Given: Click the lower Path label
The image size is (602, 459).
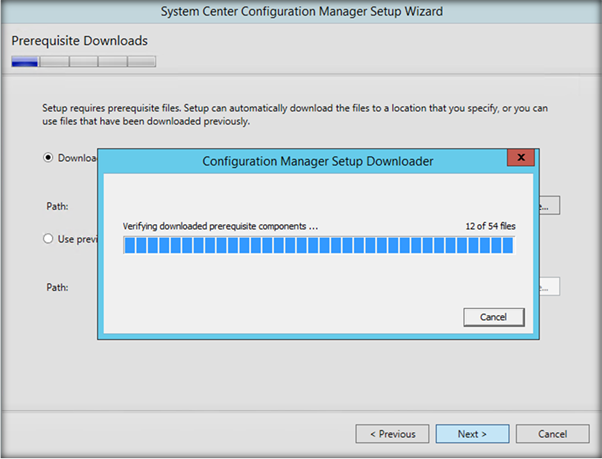Looking at the screenshot, I should click(x=57, y=287).
